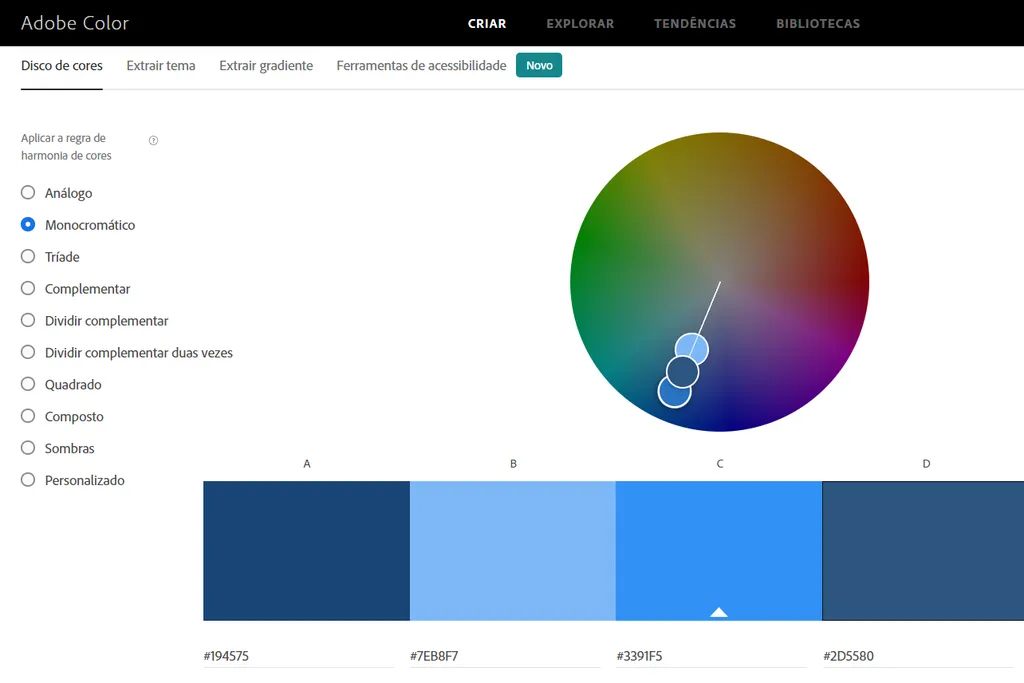This screenshot has width=1024, height=683.
Task: Click the Adobe Color logo
Action: [75, 23]
